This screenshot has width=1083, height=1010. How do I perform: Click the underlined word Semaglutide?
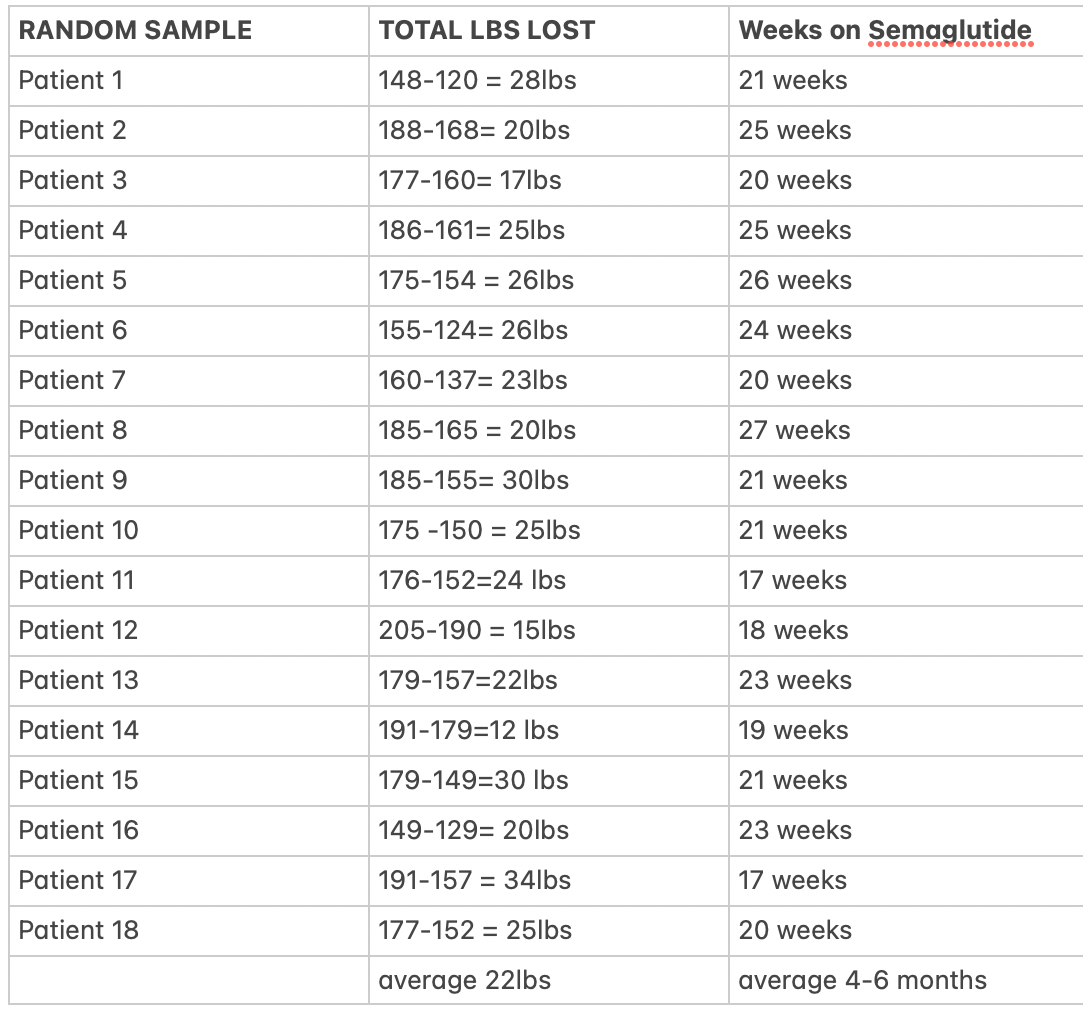point(949,30)
